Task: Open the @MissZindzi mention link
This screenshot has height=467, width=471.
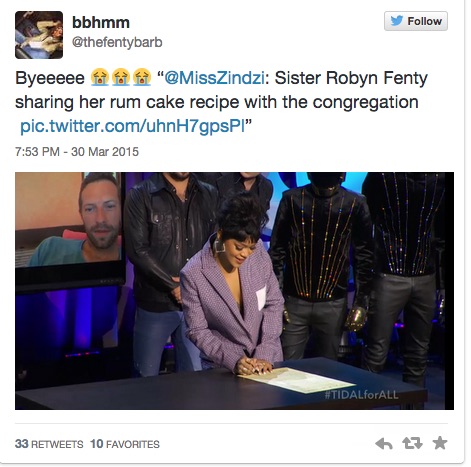Action: (214, 78)
